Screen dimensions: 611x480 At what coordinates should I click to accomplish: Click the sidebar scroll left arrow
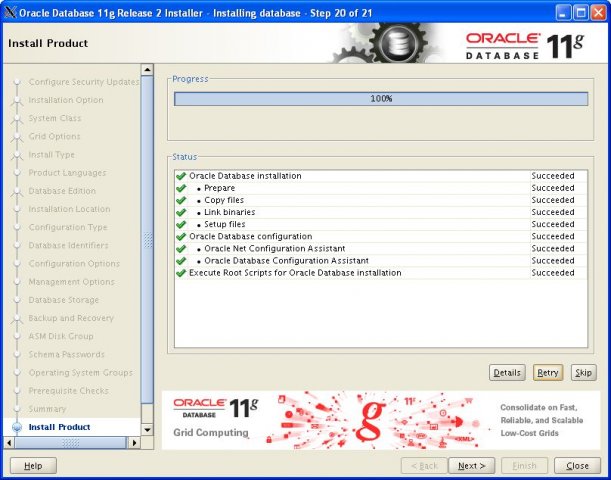[9, 443]
